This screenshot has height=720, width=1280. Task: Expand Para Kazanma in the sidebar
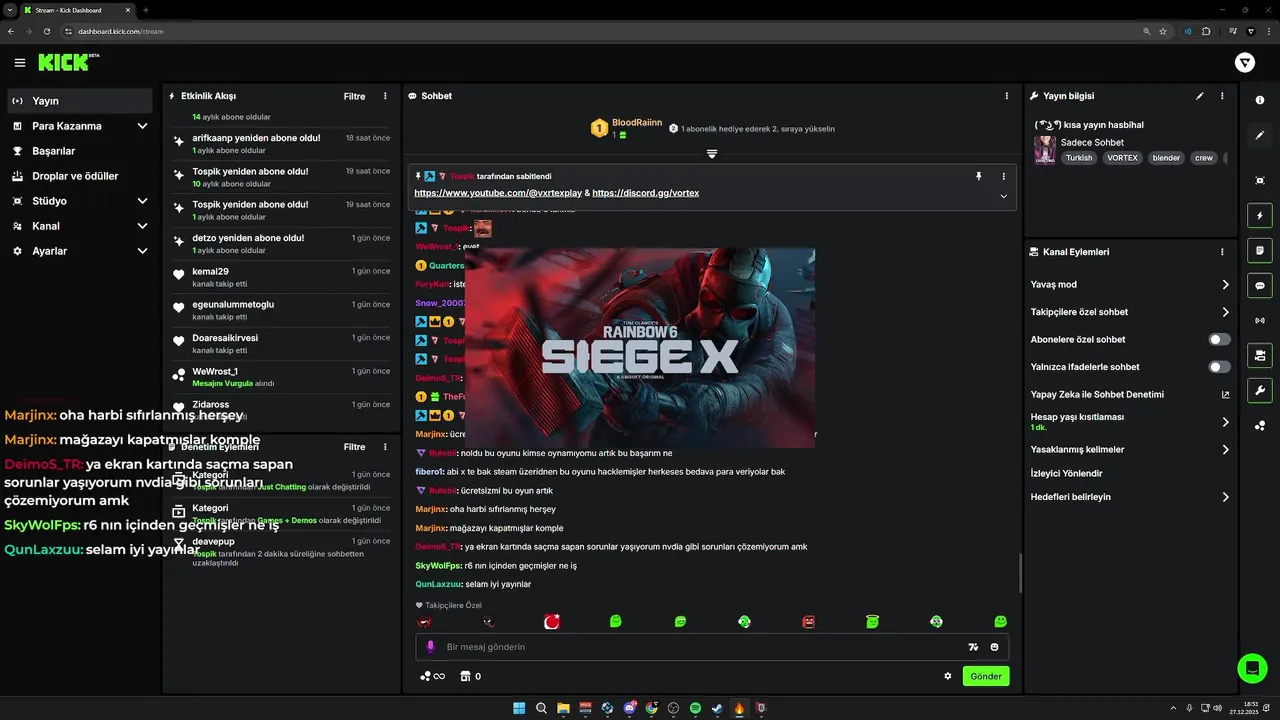pyautogui.click(x=142, y=126)
